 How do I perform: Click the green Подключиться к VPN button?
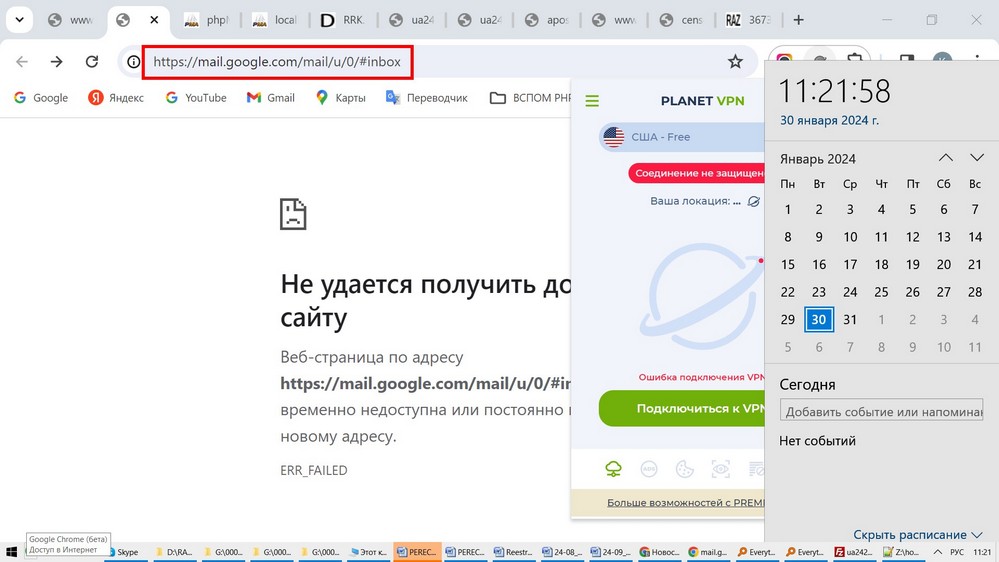tap(681, 408)
